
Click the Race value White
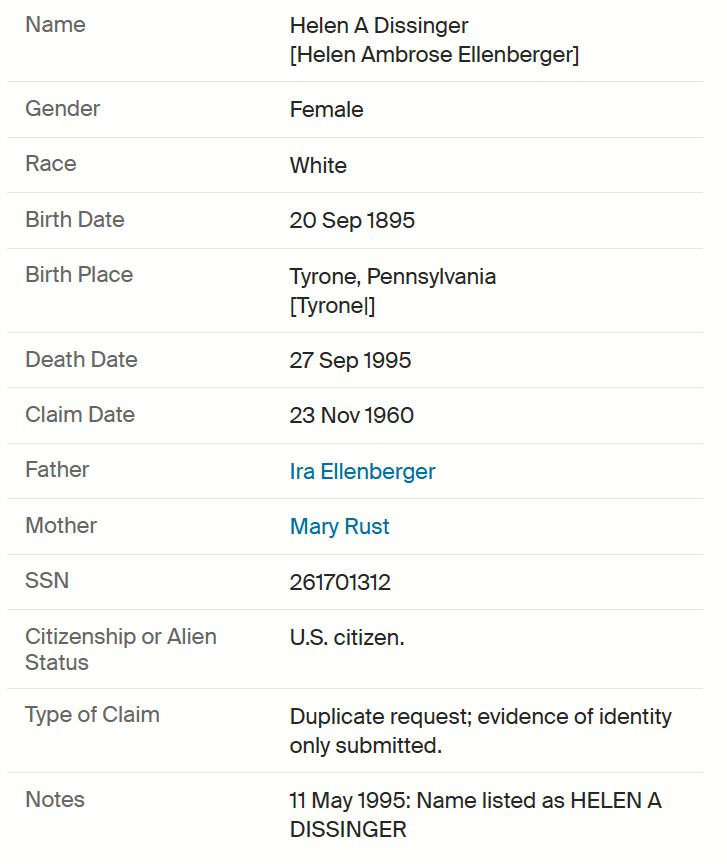318,165
